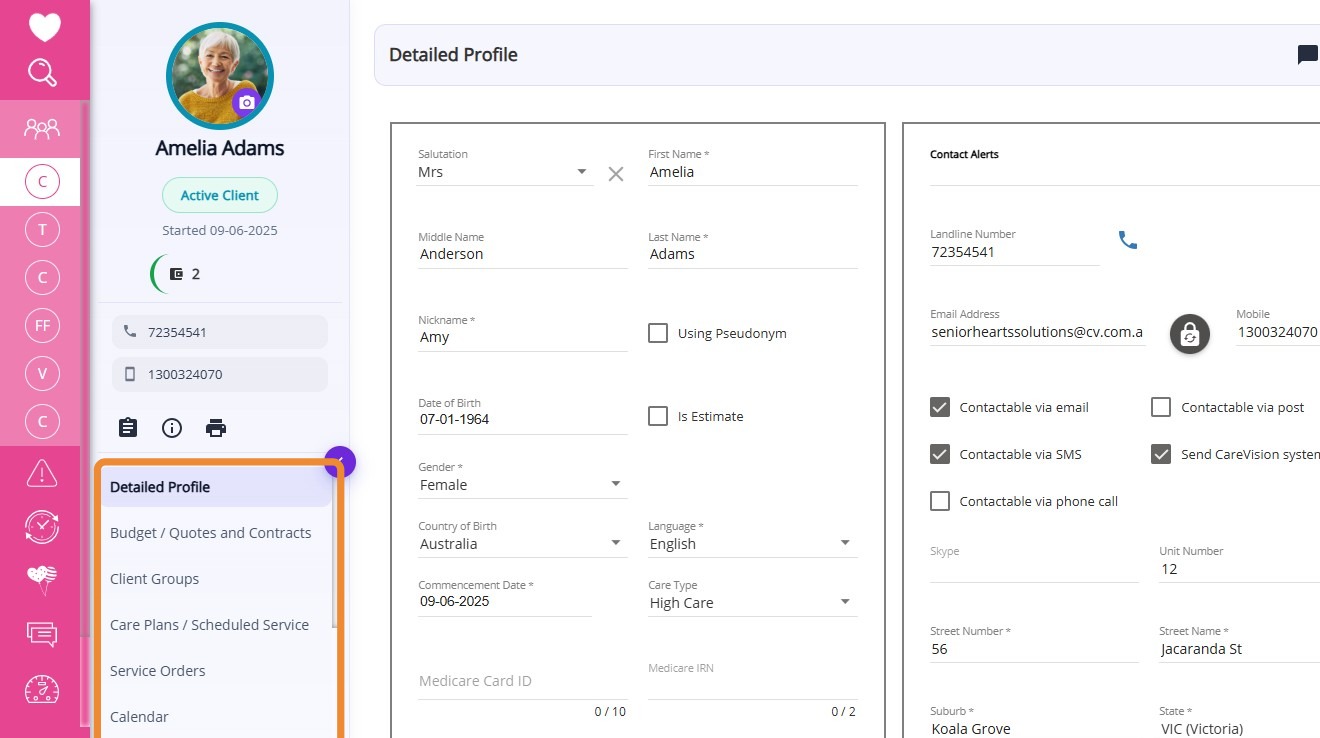Viewport: 1320px width, 738px height.
Task: Select Budget / Quotes and Contracts menu item
Action: [x=210, y=533]
